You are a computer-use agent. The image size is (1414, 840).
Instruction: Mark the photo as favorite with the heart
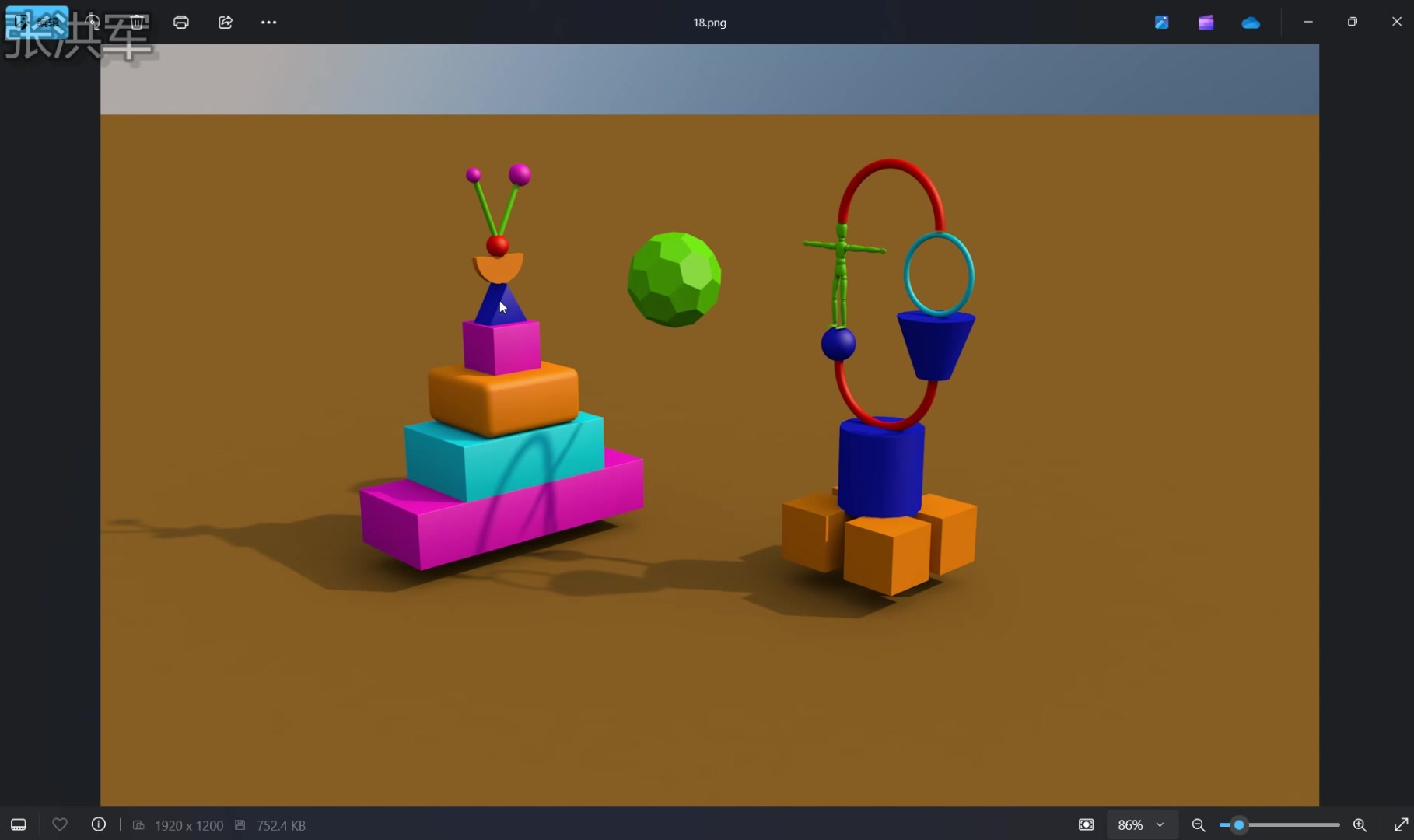[60, 824]
